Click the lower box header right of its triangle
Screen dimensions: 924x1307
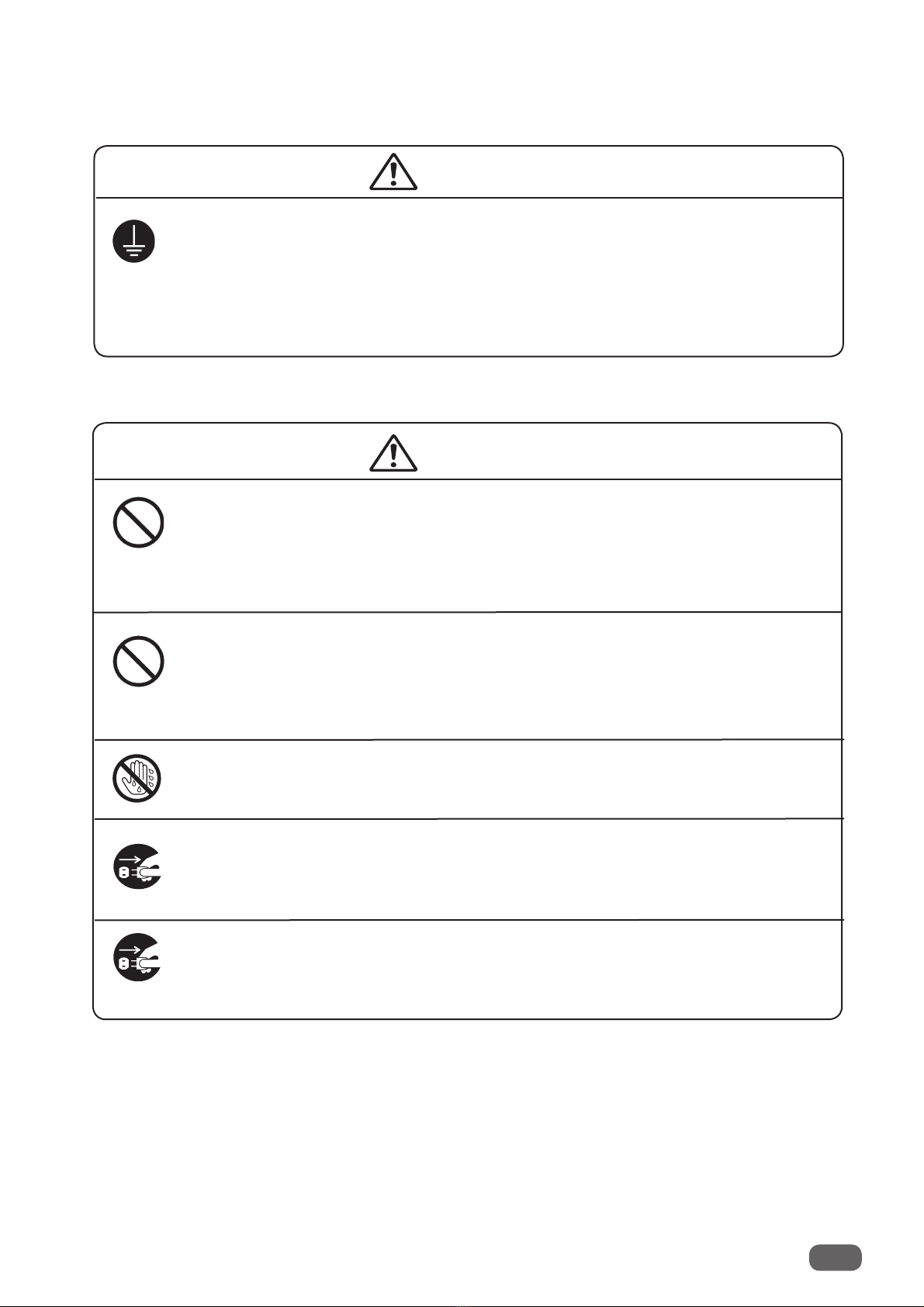tap(630, 452)
